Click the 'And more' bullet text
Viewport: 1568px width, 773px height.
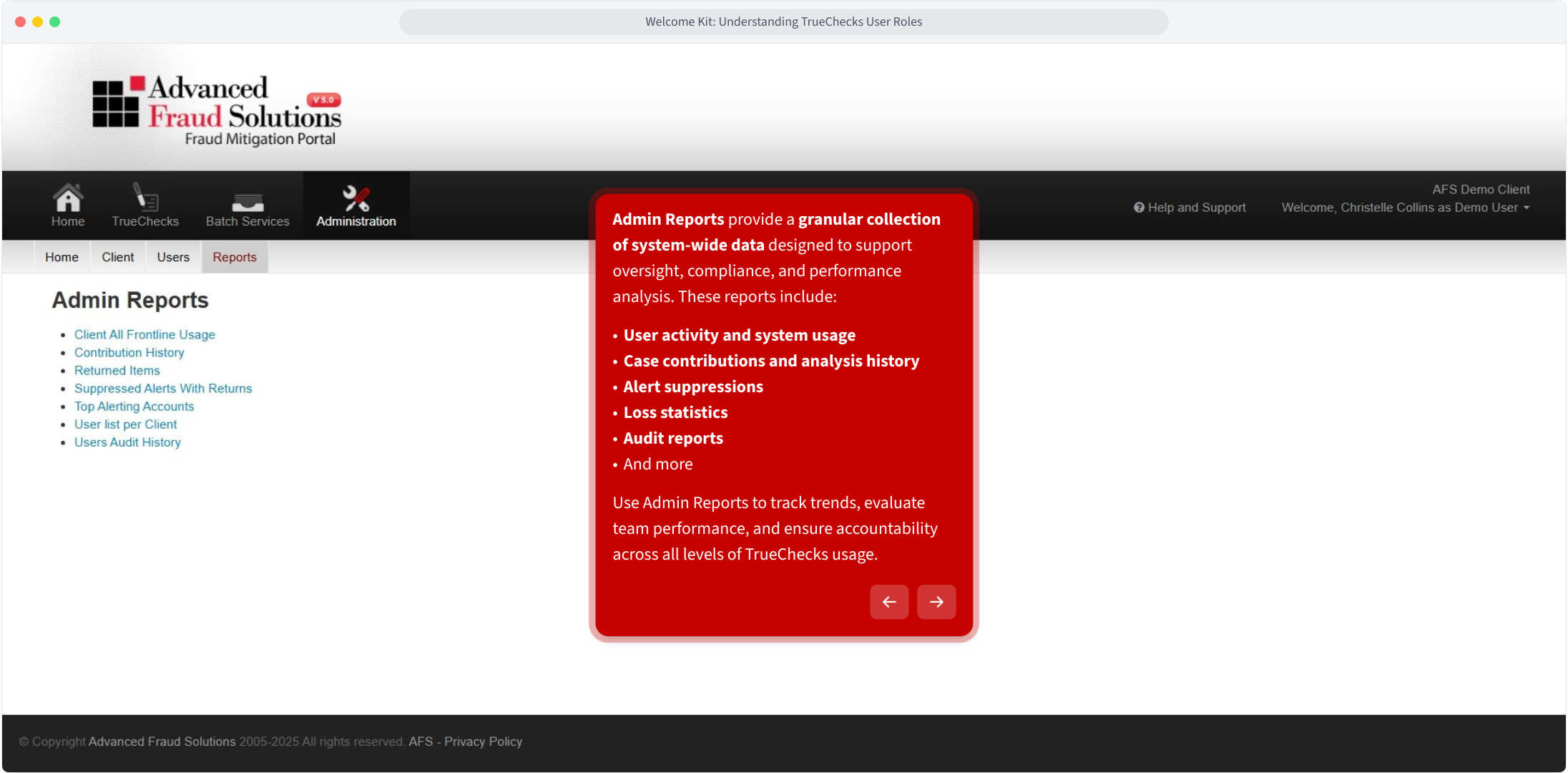pos(658,464)
